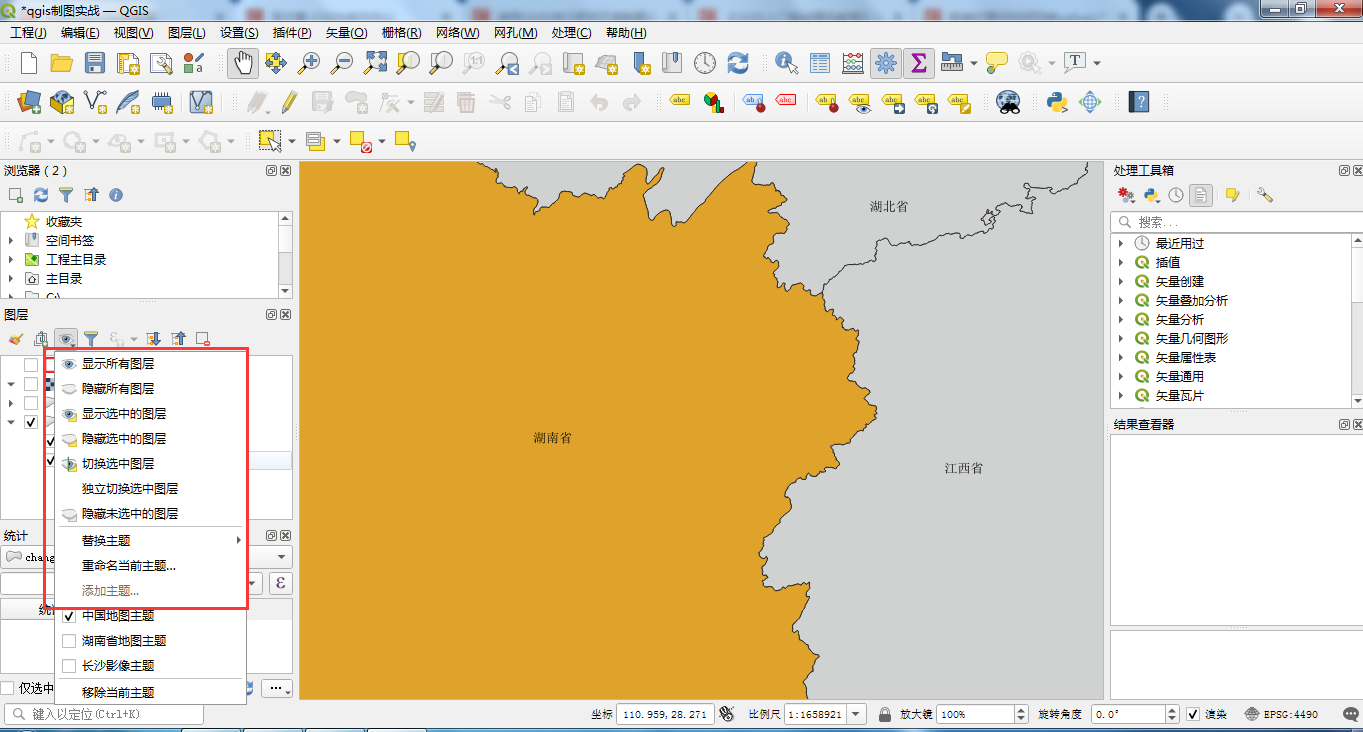Click the help book question mark icon
Viewport: 1363px width, 732px height.
tap(1139, 101)
